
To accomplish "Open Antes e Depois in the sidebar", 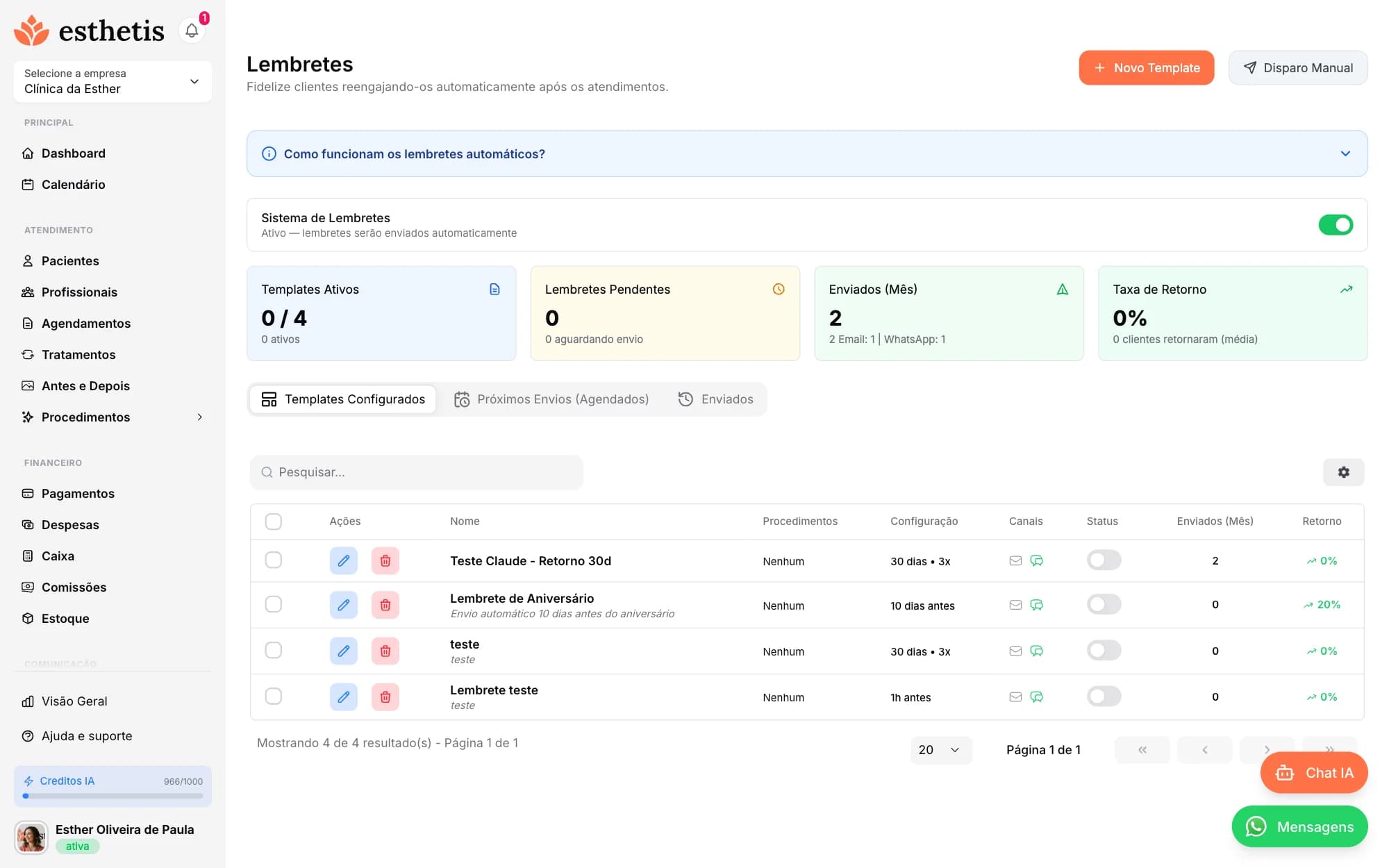I will click(x=85, y=386).
